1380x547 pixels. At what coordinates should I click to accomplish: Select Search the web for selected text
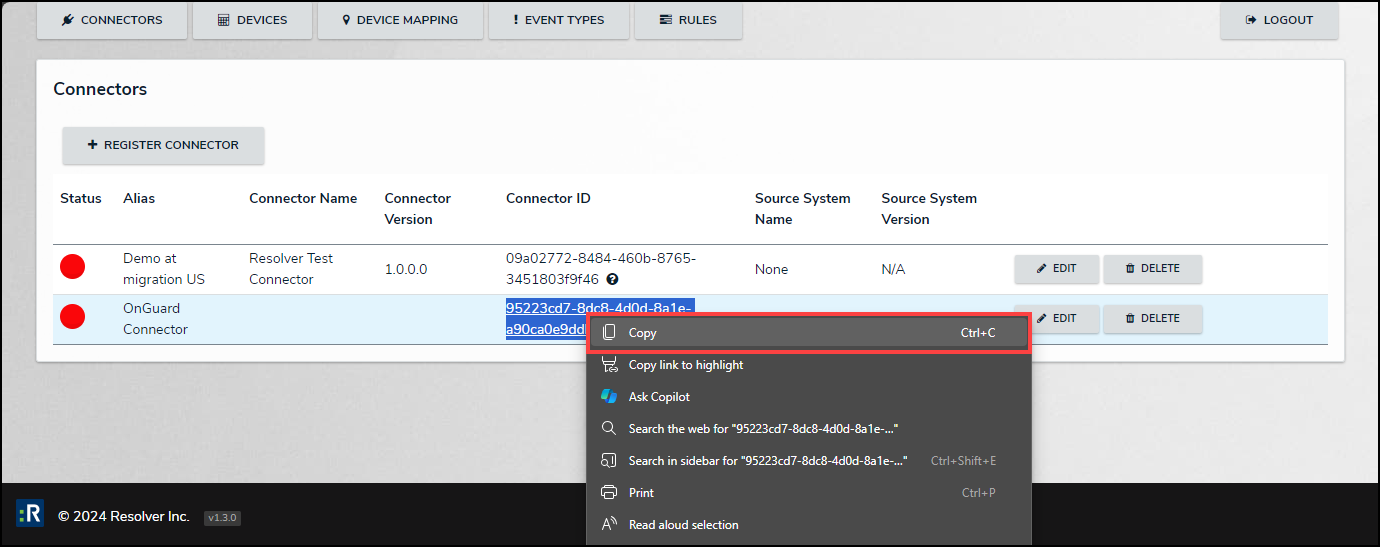click(763, 429)
